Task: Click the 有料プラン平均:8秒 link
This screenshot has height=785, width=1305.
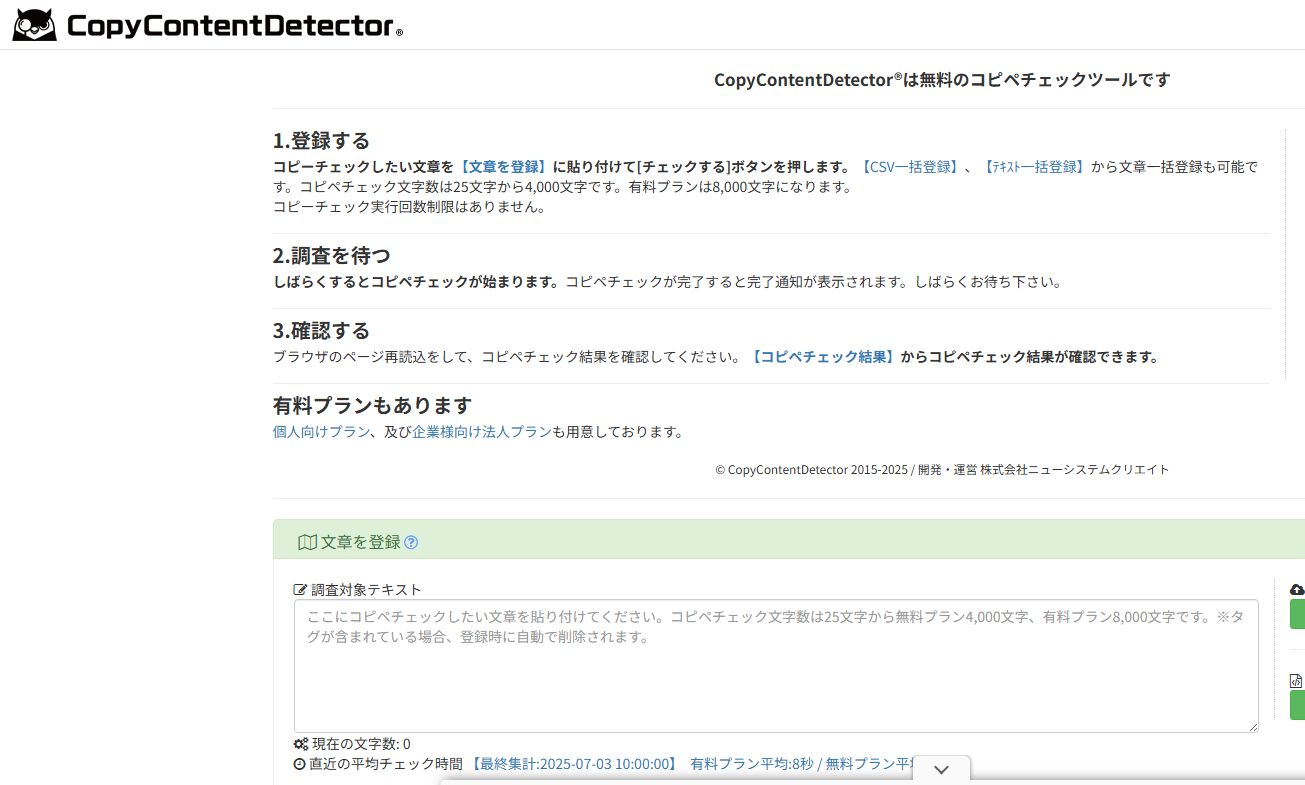Action: tap(752, 764)
